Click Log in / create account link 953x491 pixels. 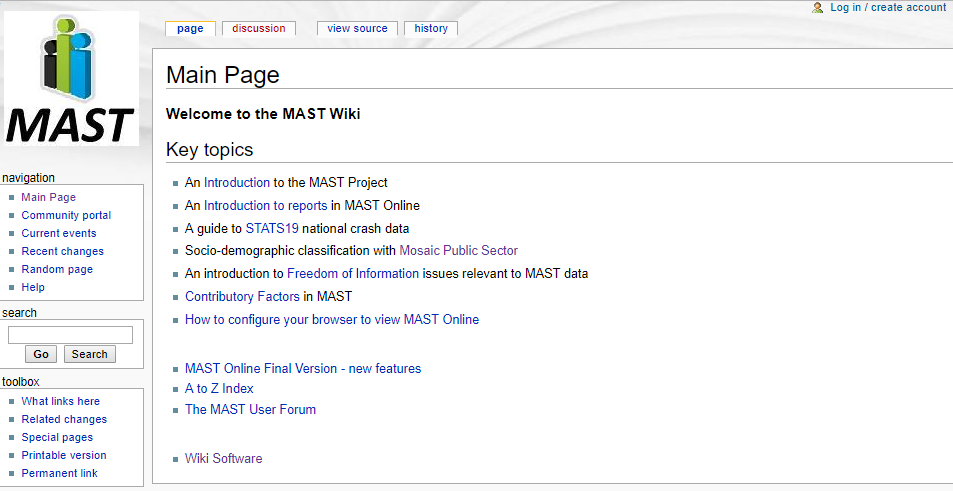coord(888,7)
